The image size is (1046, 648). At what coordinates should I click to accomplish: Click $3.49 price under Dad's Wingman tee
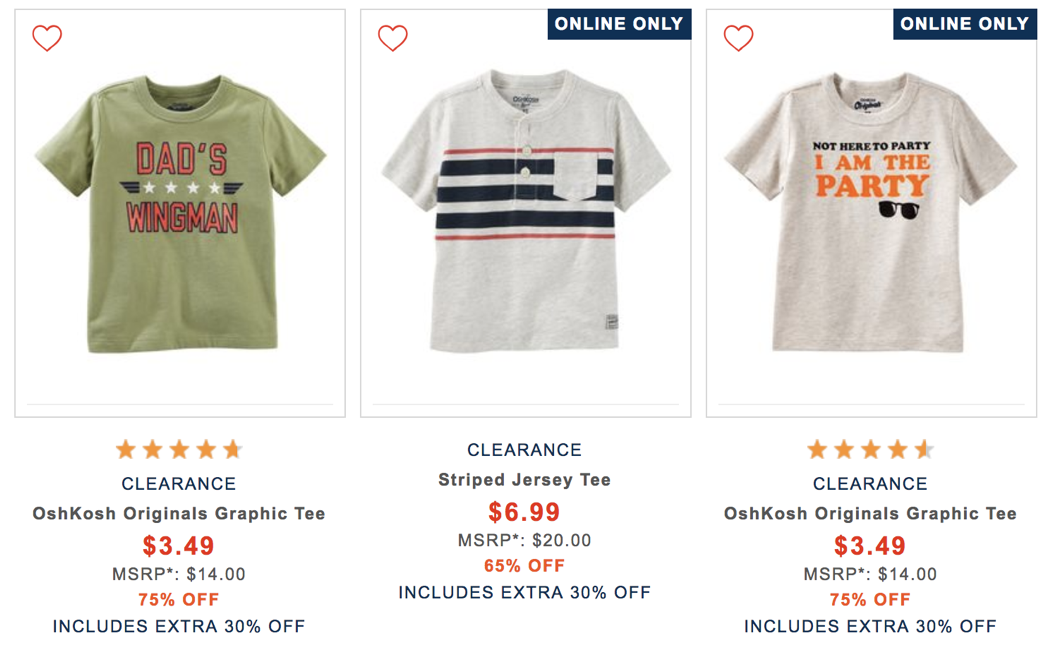179,546
